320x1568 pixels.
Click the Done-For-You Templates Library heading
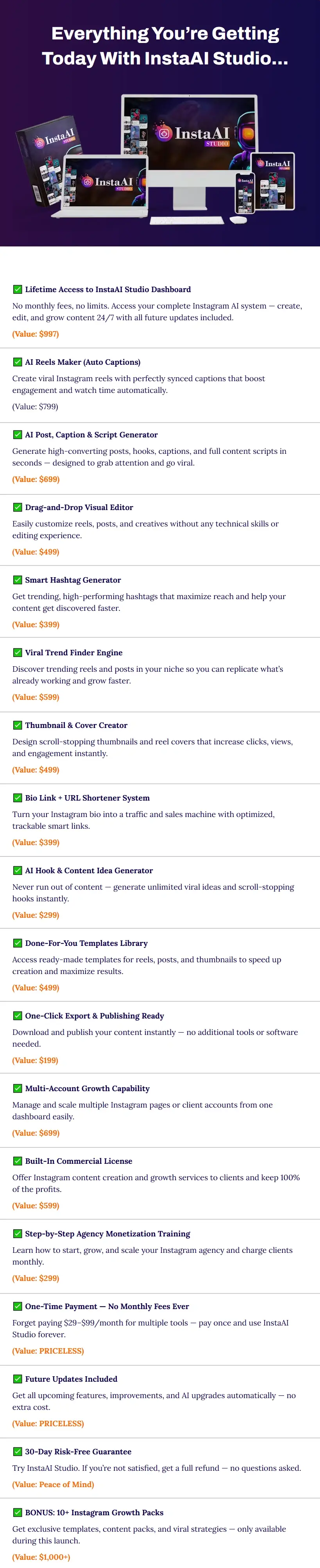point(86,943)
